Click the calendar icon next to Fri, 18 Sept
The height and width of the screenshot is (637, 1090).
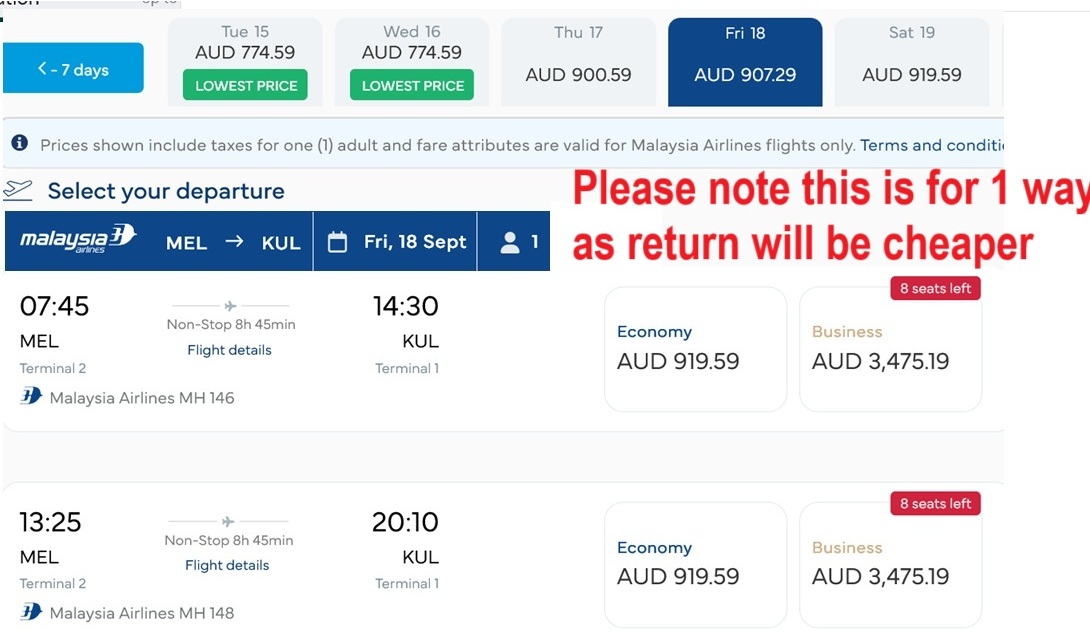[338, 242]
